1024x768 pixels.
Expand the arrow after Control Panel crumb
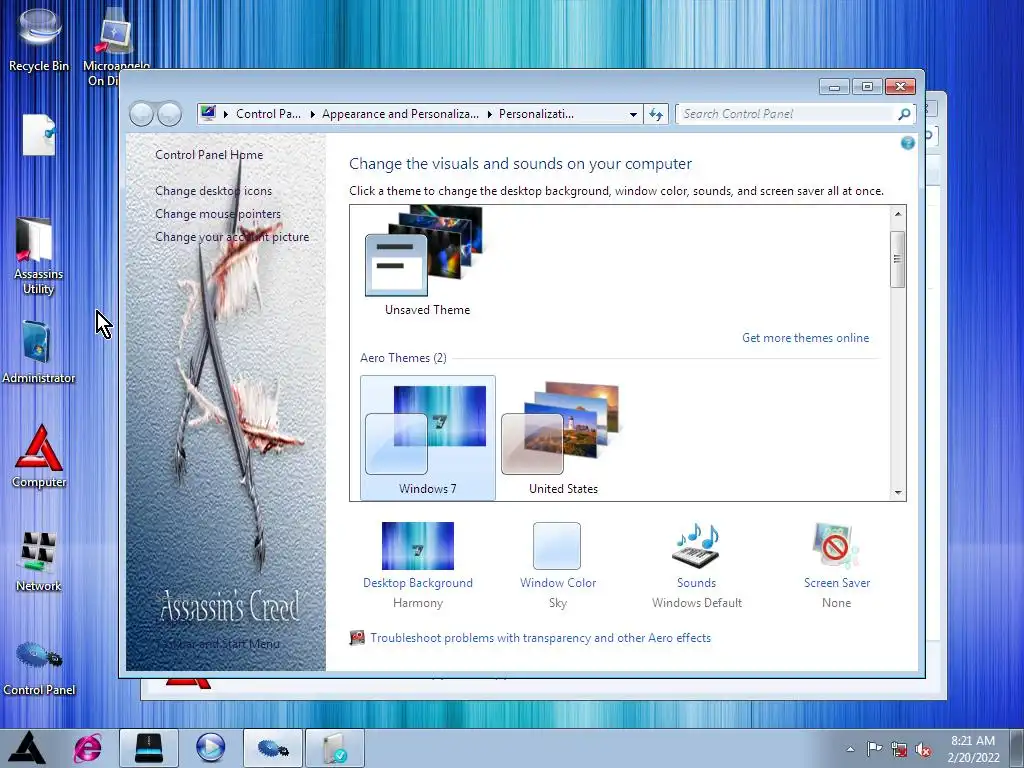click(x=312, y=114)
